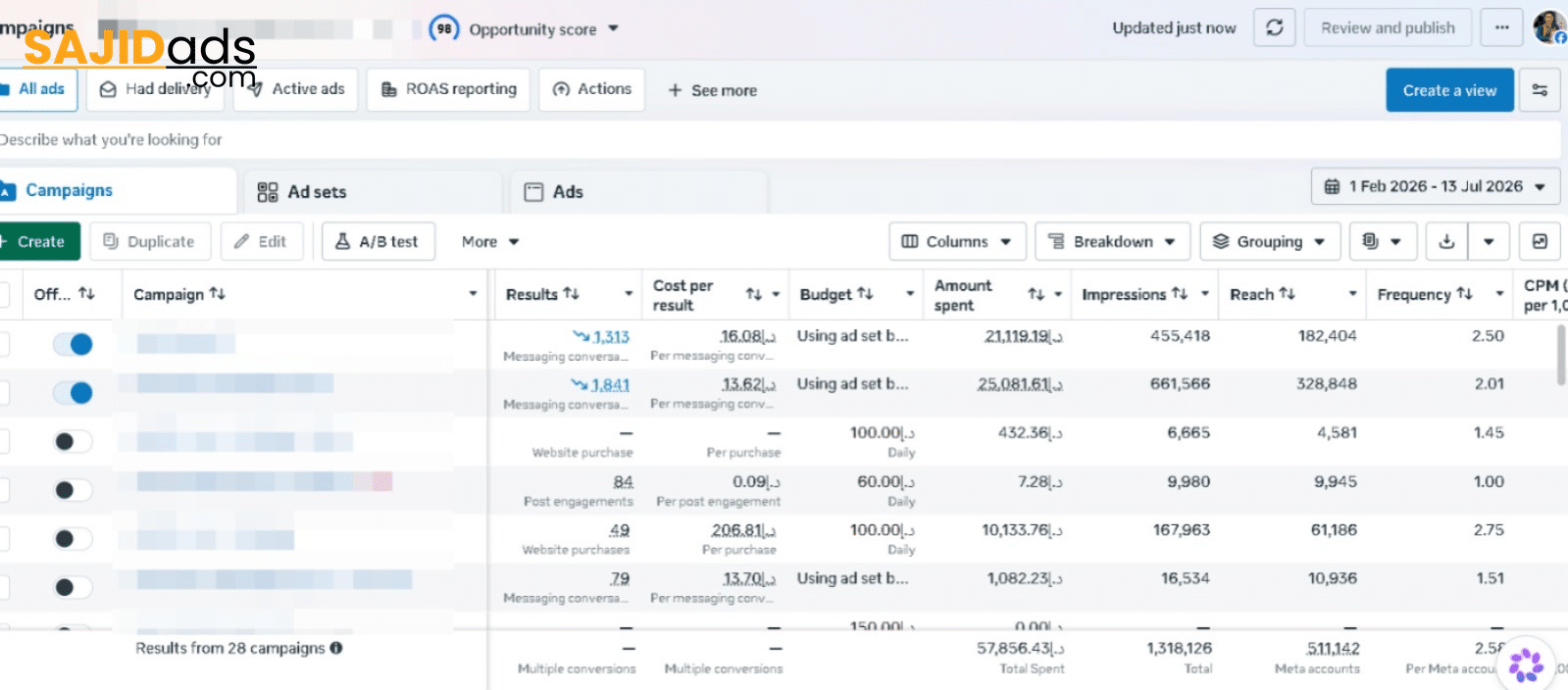
Task: Click the search field Describe what you're looking for
Action: point(780,140)
